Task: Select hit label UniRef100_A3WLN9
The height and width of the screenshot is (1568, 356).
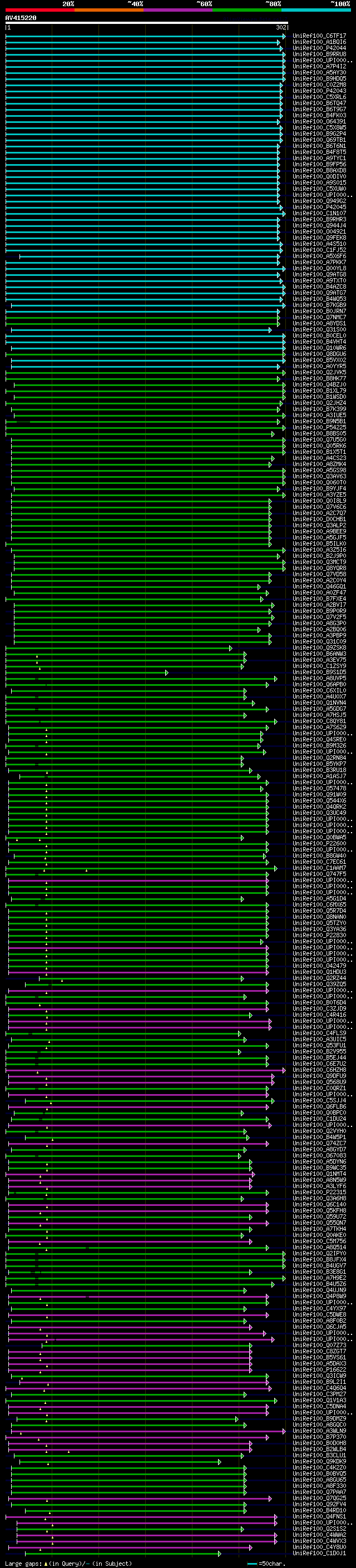Action: tap(319, 1431)
